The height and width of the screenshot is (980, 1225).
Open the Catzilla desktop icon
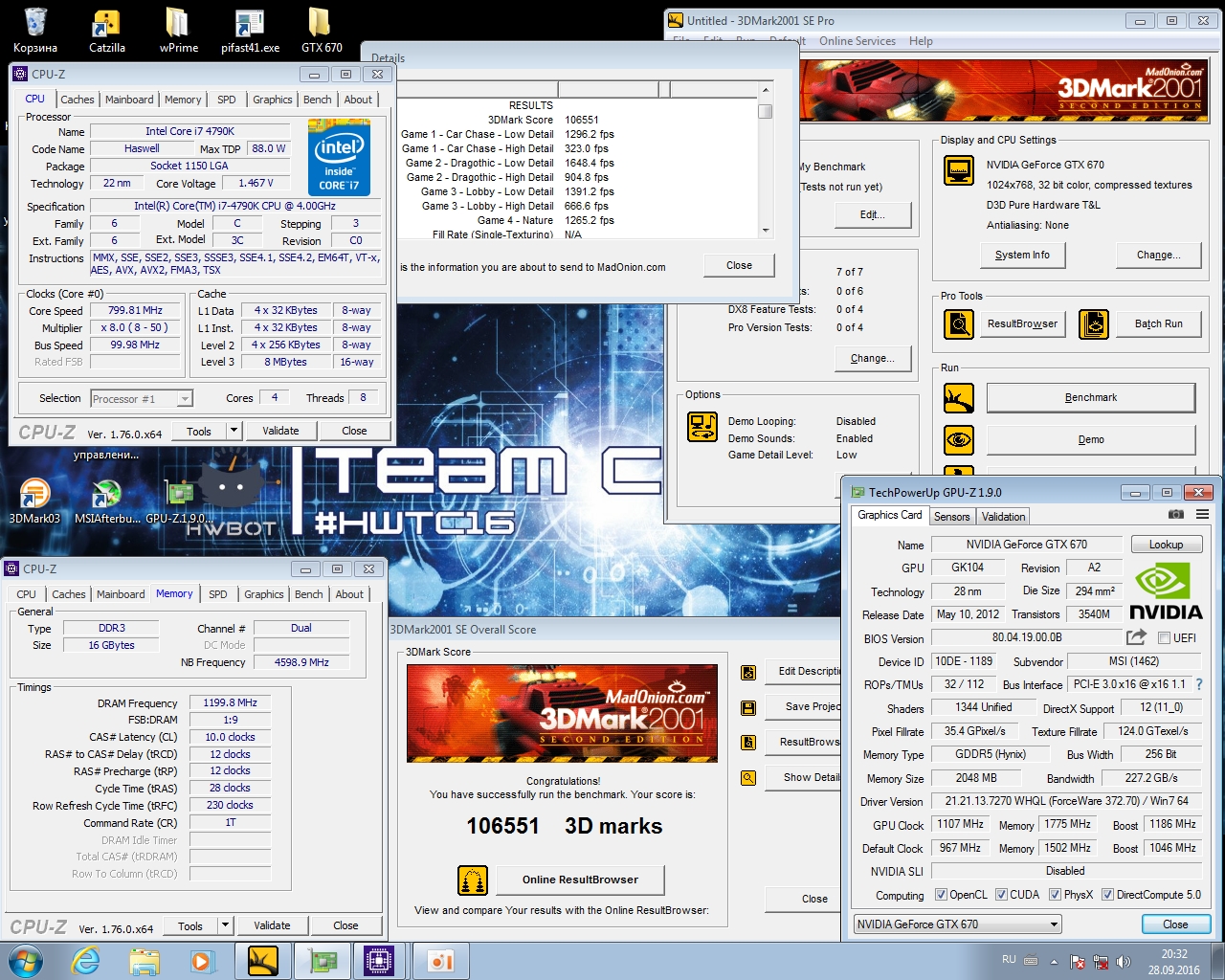106,29
